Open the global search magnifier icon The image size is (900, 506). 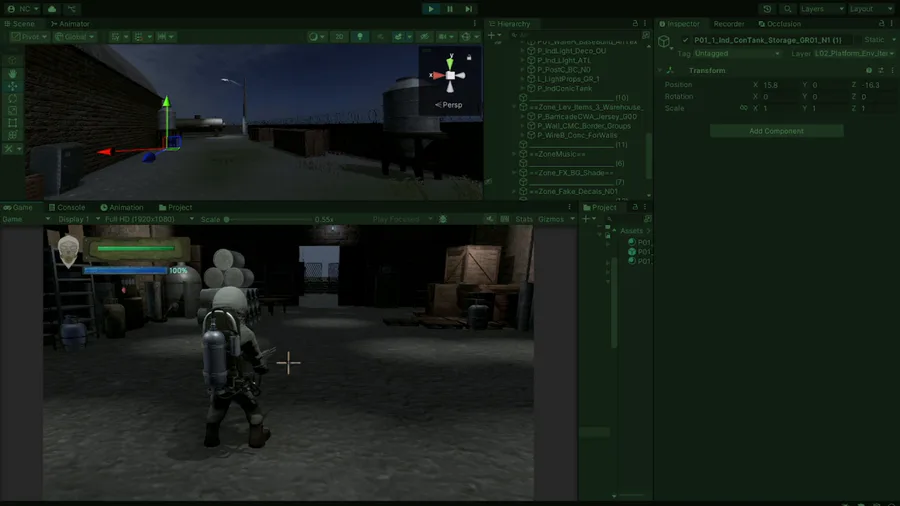tap(788, 9)
